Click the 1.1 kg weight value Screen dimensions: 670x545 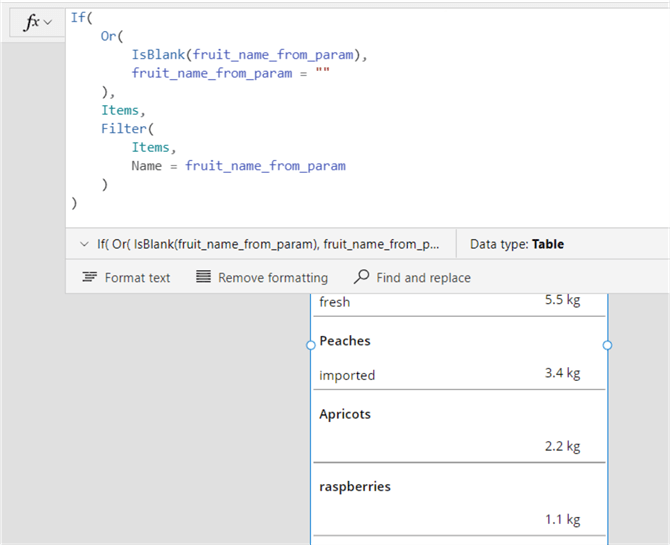point(562,519)
